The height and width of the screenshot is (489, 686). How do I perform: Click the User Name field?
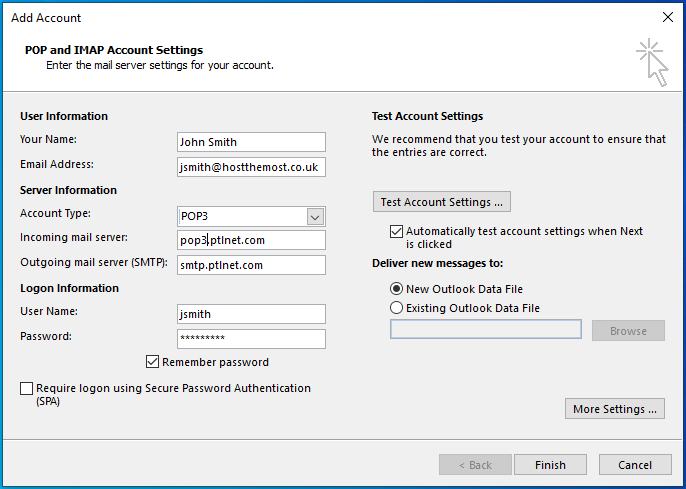point(250,314)
